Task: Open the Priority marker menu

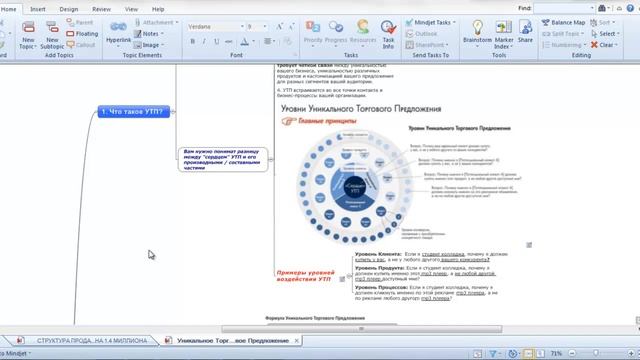Action: [x=313, y=33]
